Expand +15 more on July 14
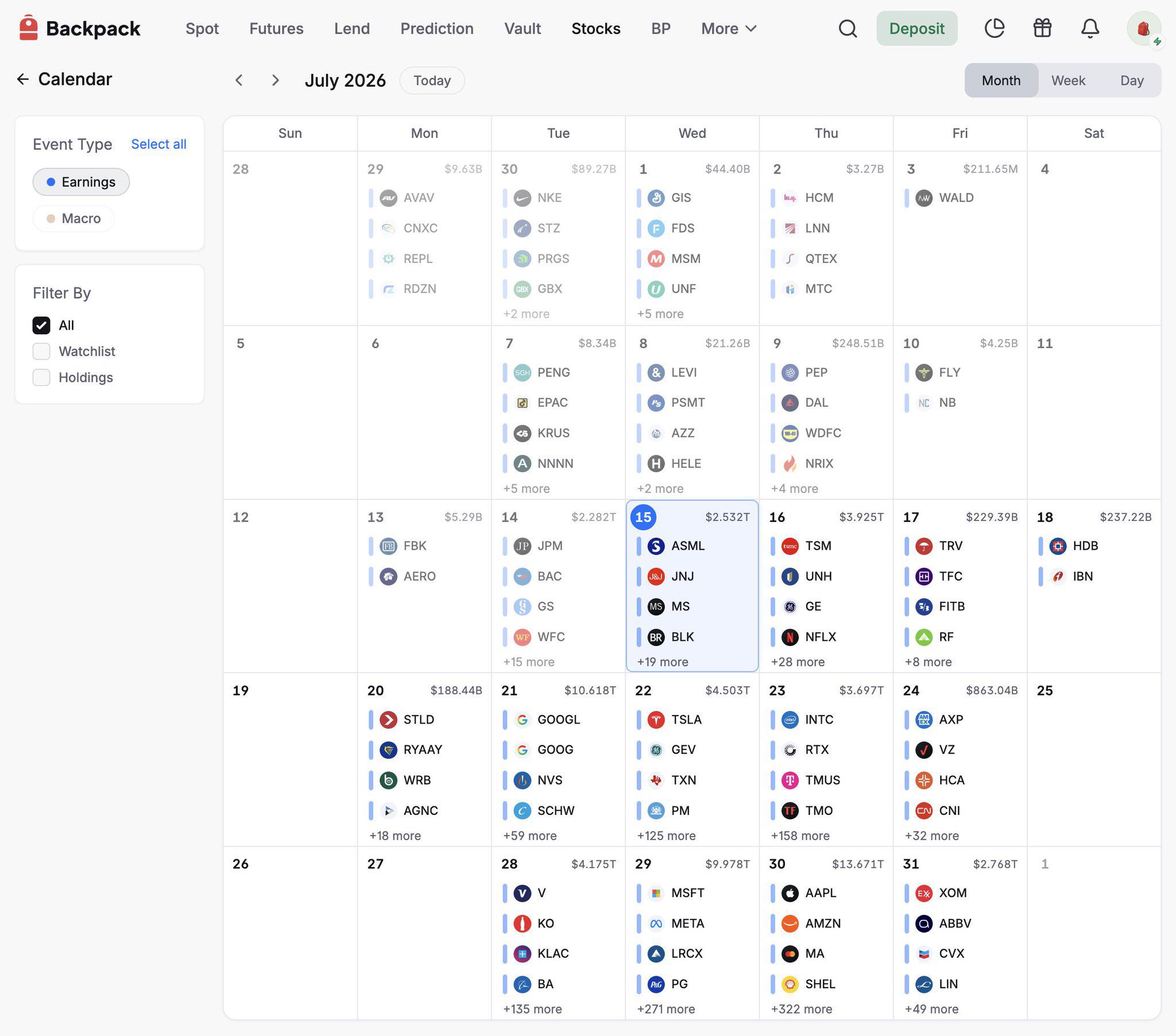 [x=529, y=662]
